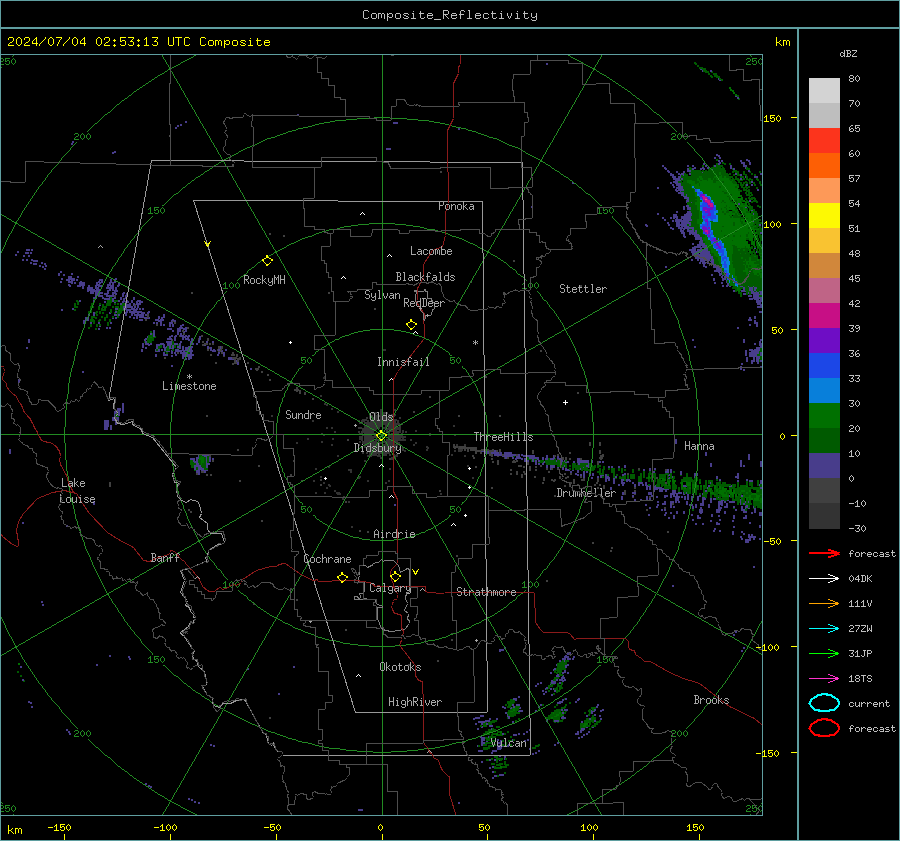The image size is (900, 841).
Task: Click the yellow diamond marker near Cochrane
Action: [342, 577]
